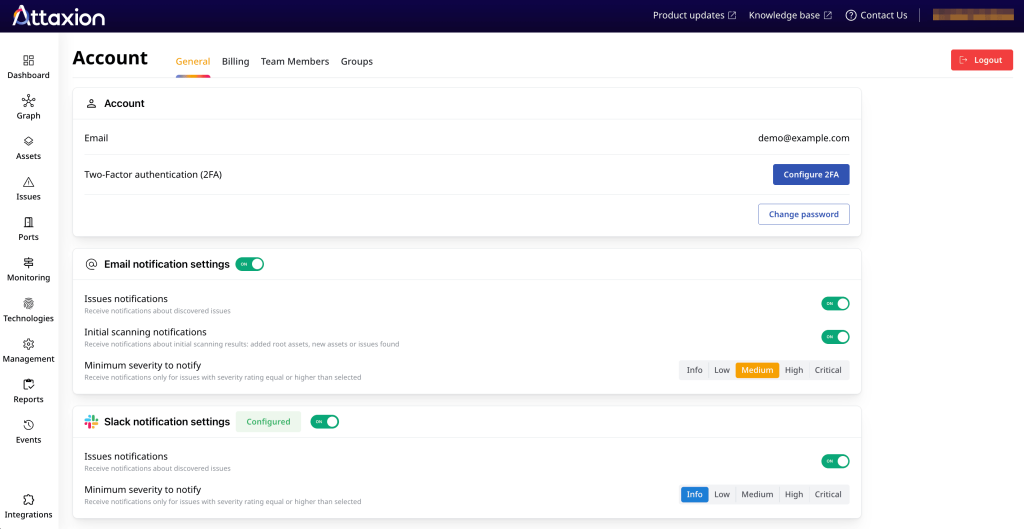Viewport: 1024px width, 529px height.
Task: Open Monitoring from the sidebar
Action: (28, 263)
